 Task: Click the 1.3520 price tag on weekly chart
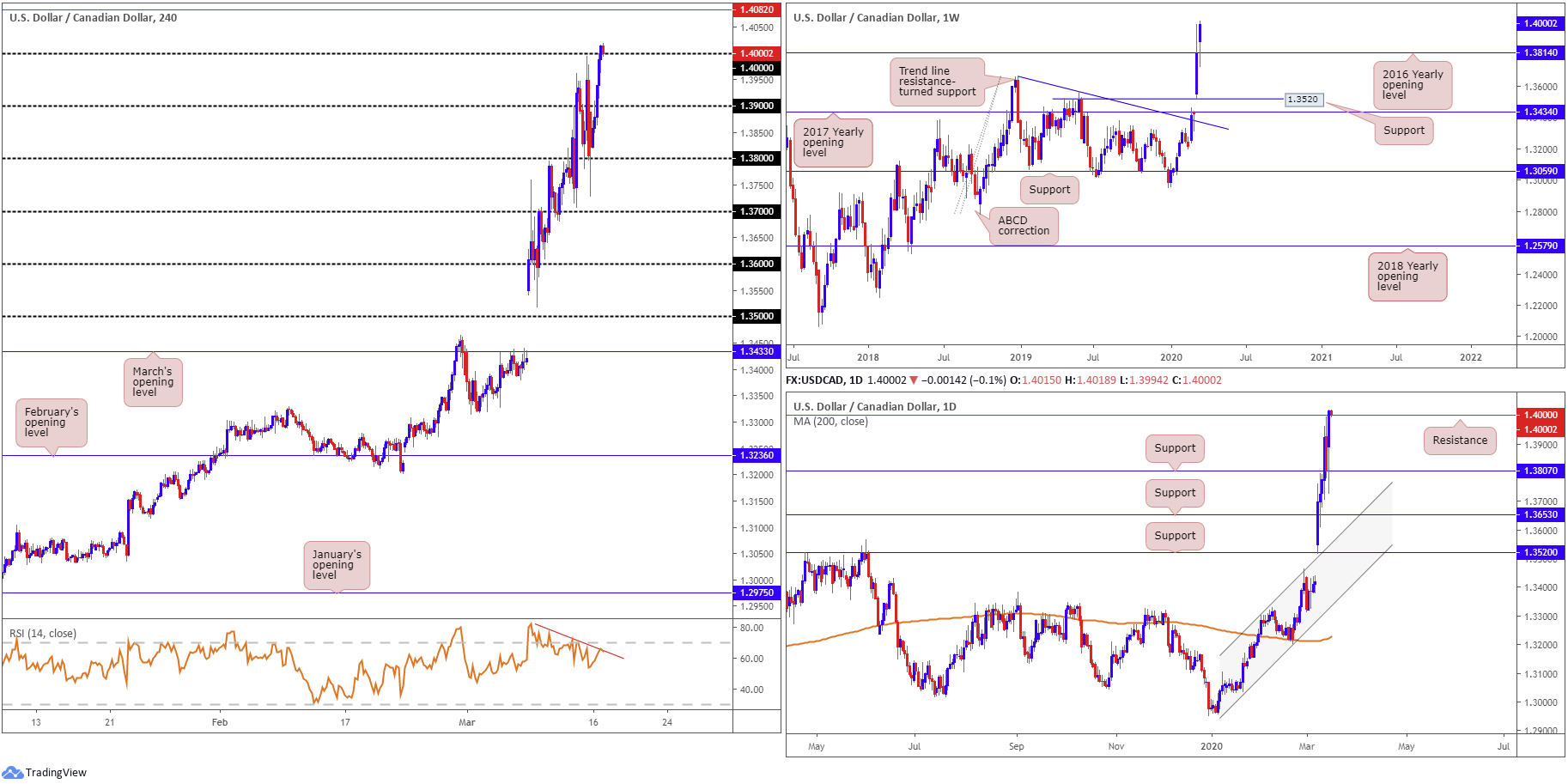[x=1303, y=100]
